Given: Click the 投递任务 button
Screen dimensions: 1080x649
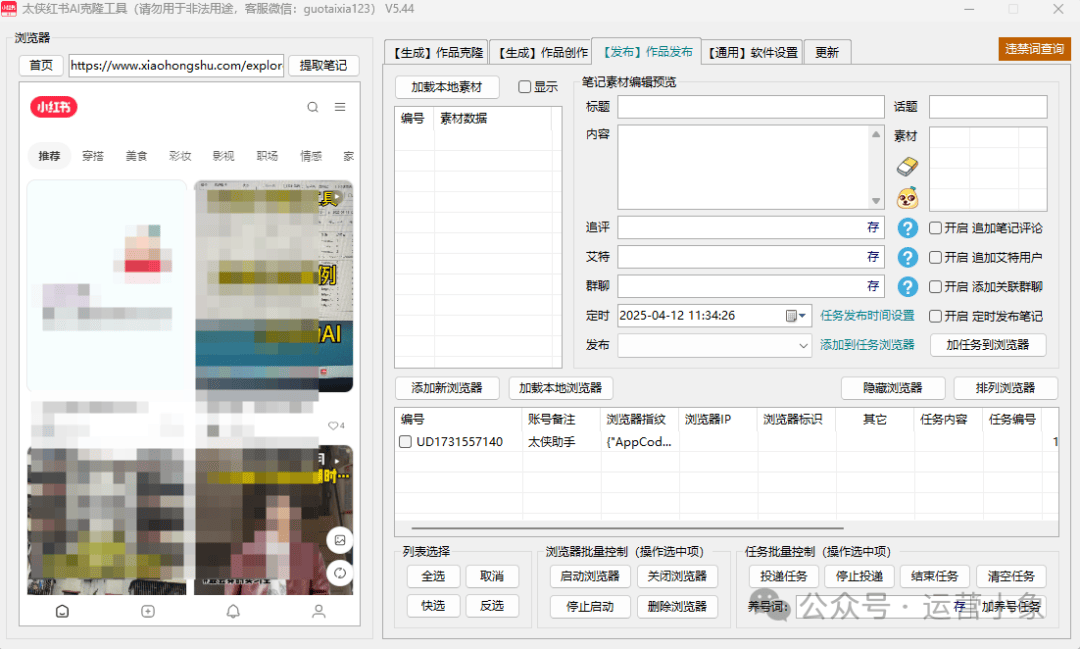Looking at the screenshot, I should coord(783,576).
